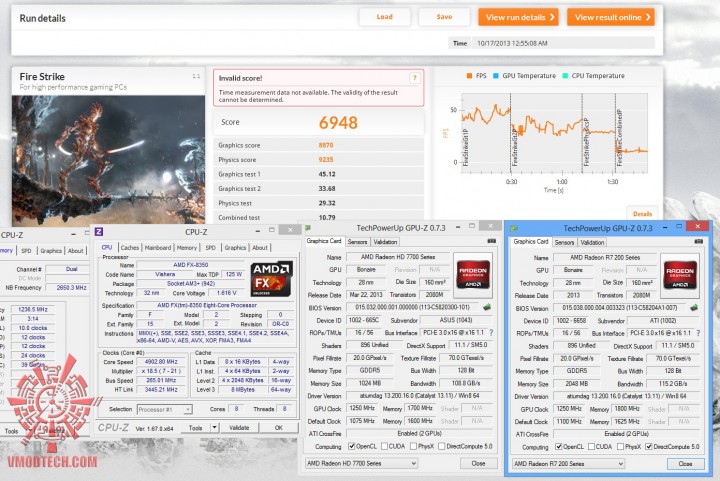Click the Details button below the FPS chart
Viewport: 720px width, 481px height.
[x=642, y=214]
